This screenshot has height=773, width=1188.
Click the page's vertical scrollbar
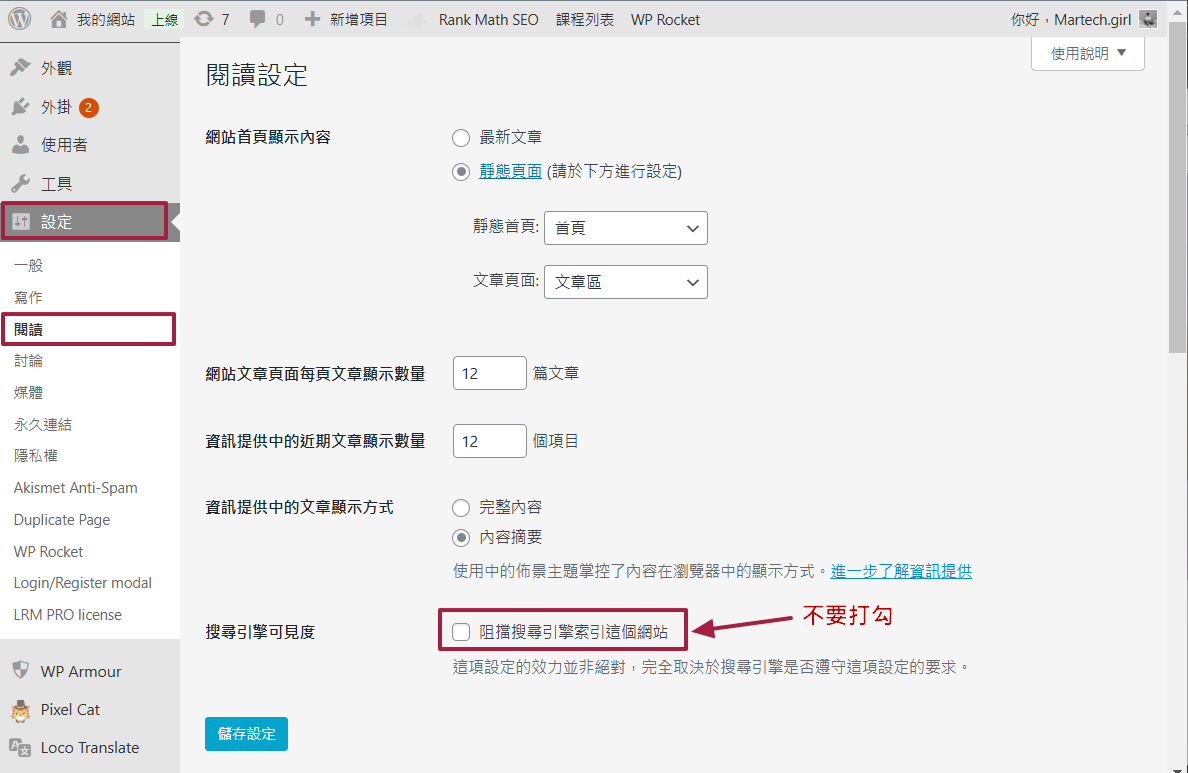click(x=1178, y=200)
